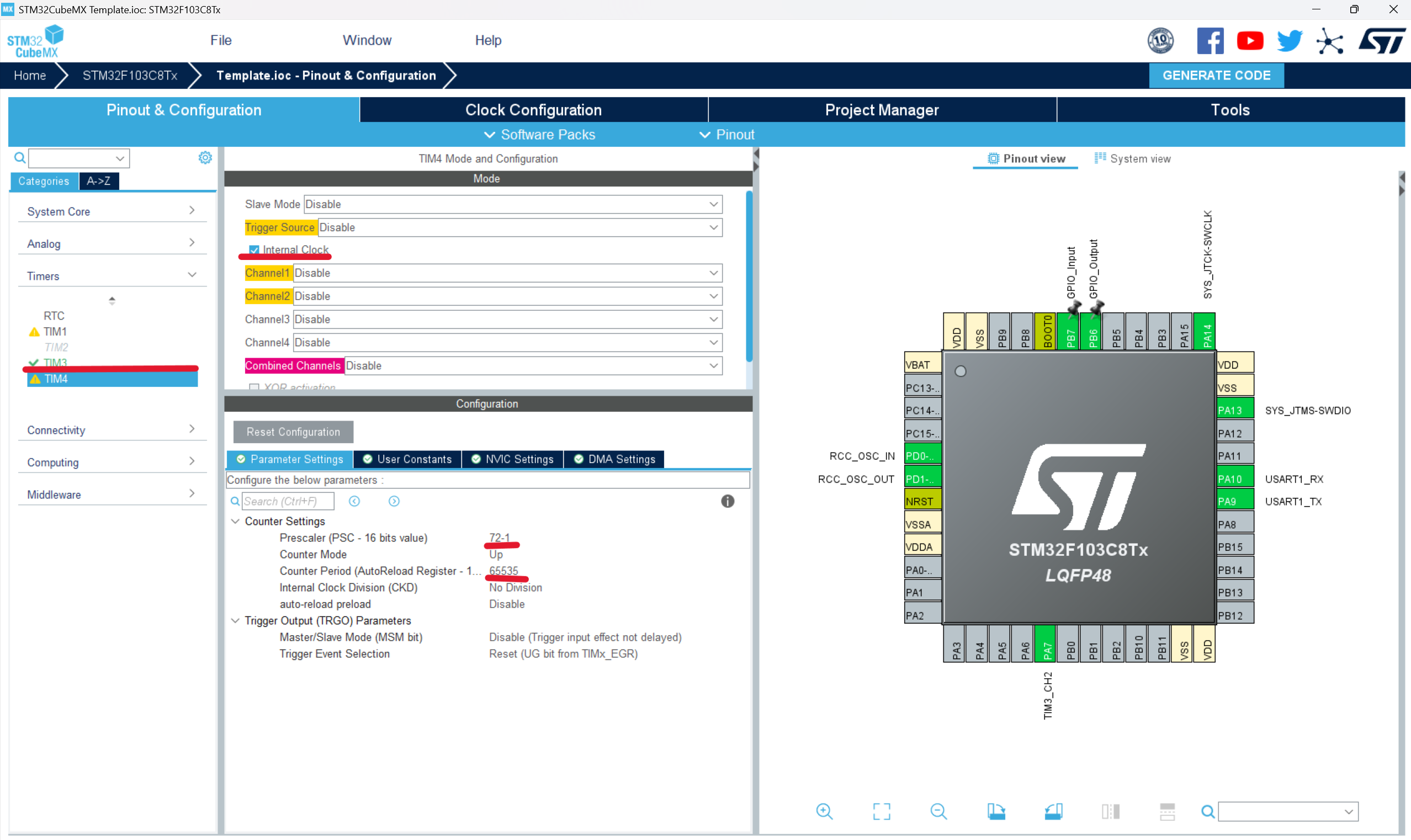Click the zoom in magnifier icon
The width and height of the screenshot is (1411, 840).
coord(824,811)
